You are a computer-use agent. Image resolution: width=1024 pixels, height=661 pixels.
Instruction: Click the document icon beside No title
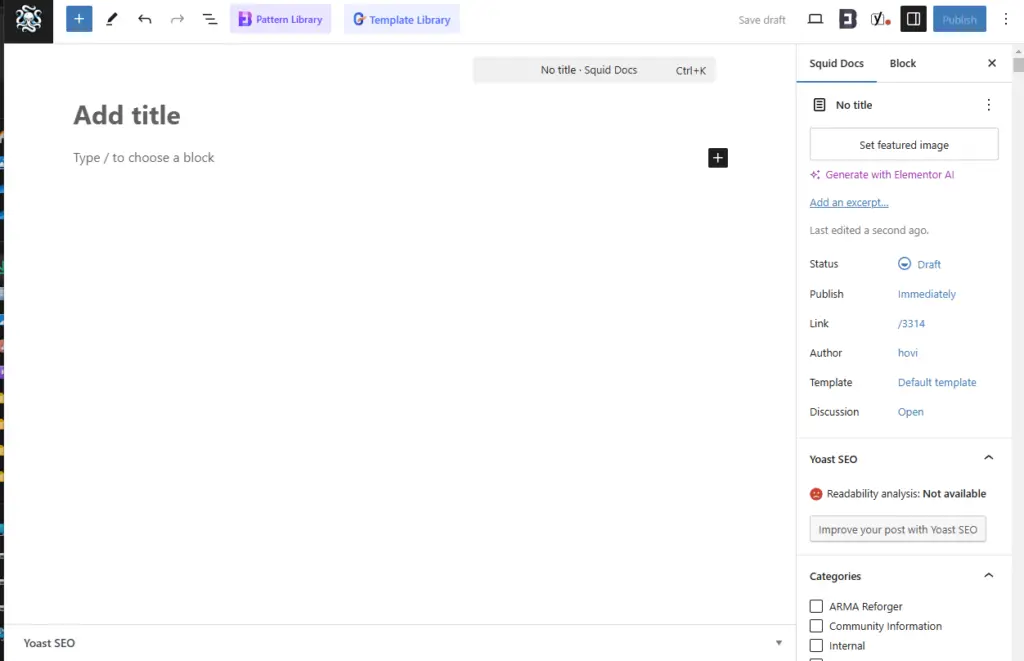click(819, 105)
